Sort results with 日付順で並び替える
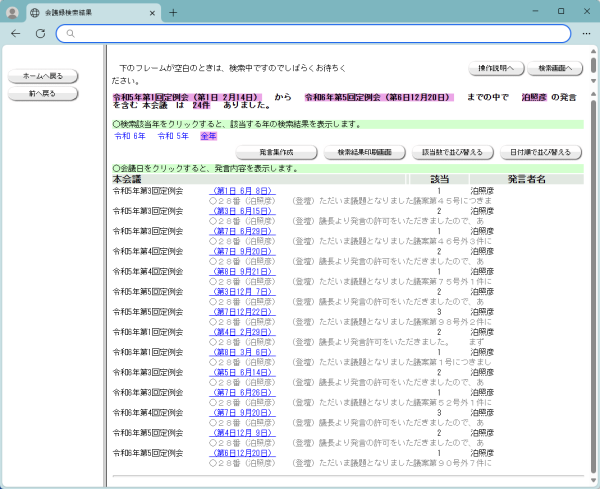 [541, 152]
